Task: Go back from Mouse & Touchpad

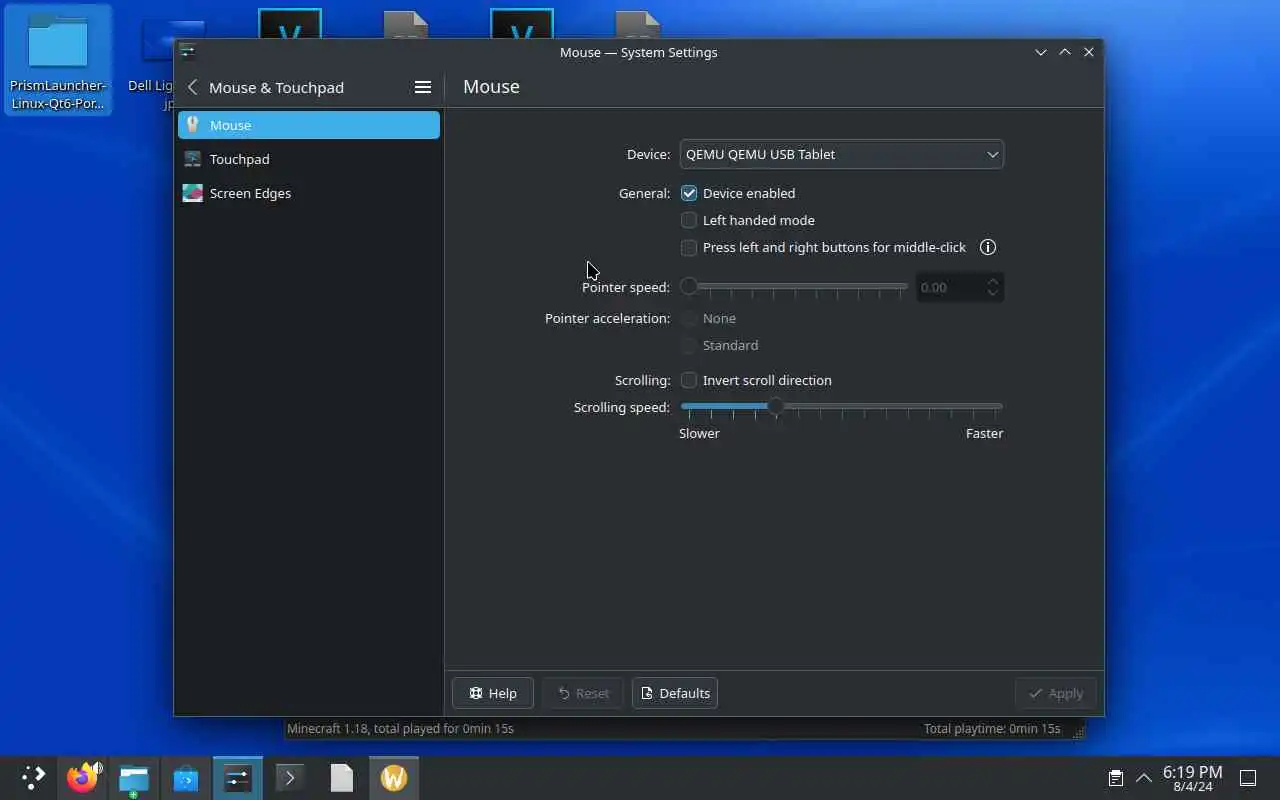Action: tap(193, 87)
